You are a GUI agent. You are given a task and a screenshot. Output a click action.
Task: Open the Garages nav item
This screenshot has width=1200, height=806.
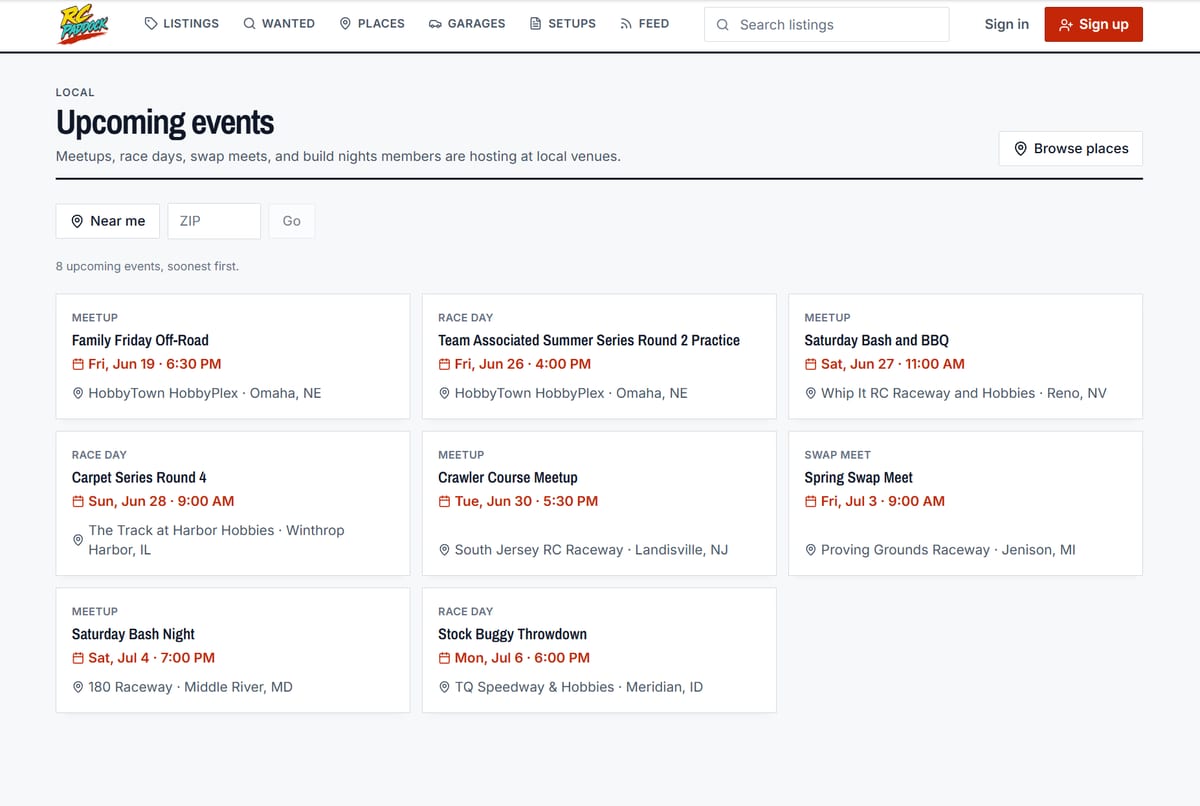pos(467,23)
